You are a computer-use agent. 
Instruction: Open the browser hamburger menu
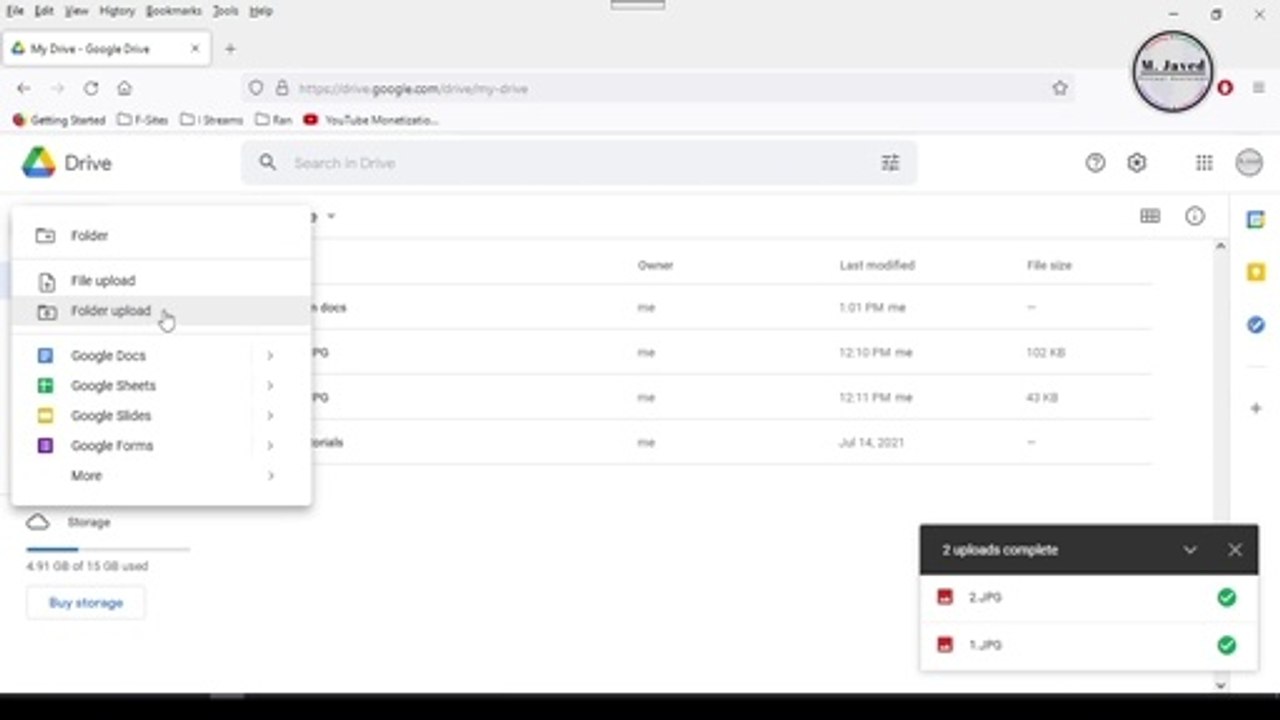[x=1259, y=88]
